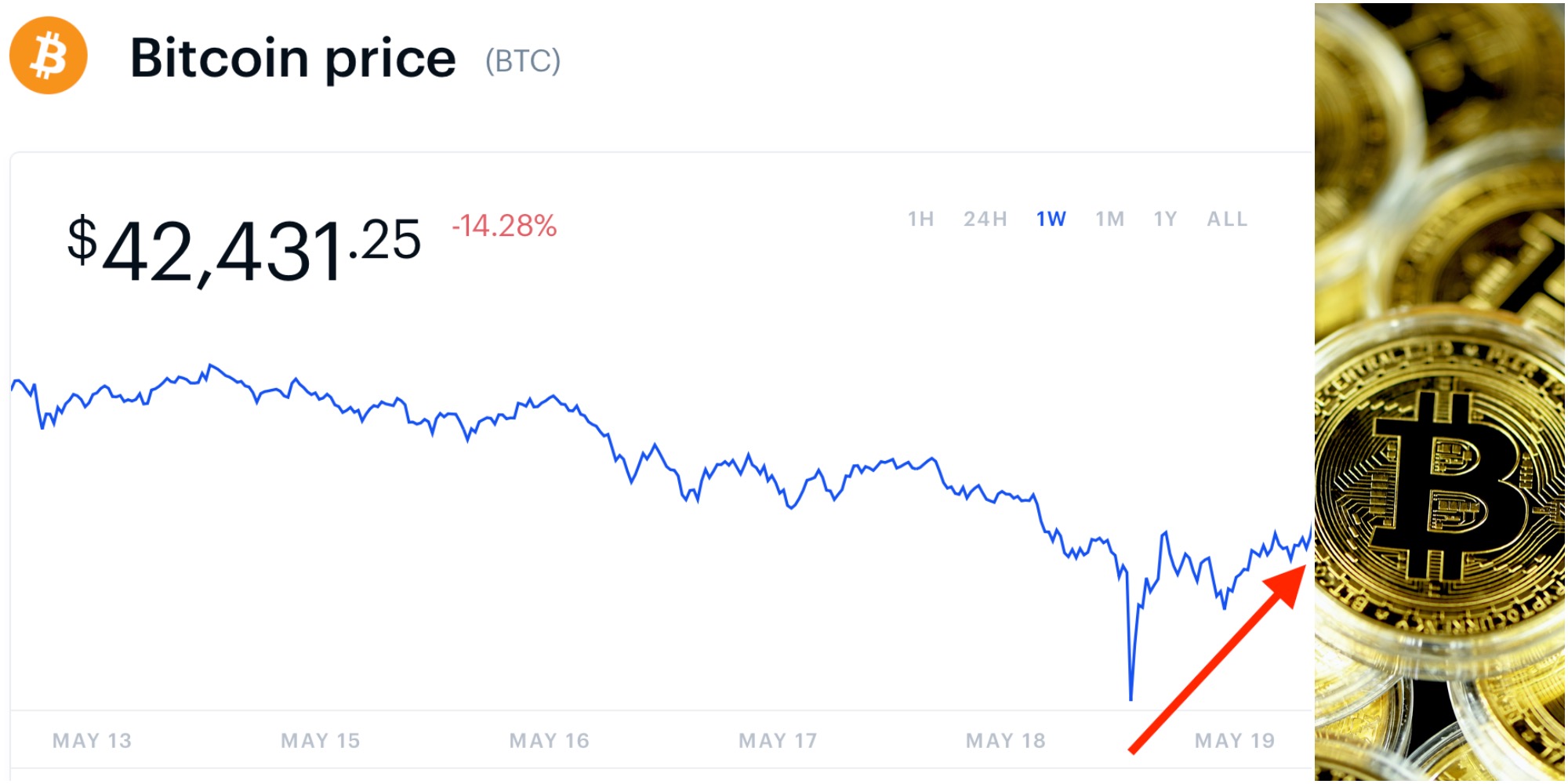The width and height of the screenshot is (1568, 784).
Task: Select the MAY 18 axis label
Action: (x=1006, y=740)
